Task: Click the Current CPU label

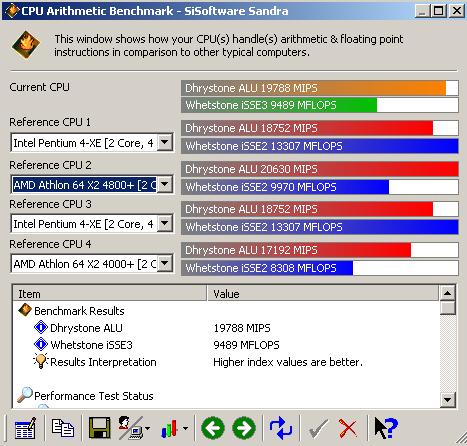Action: click(40, 87)
